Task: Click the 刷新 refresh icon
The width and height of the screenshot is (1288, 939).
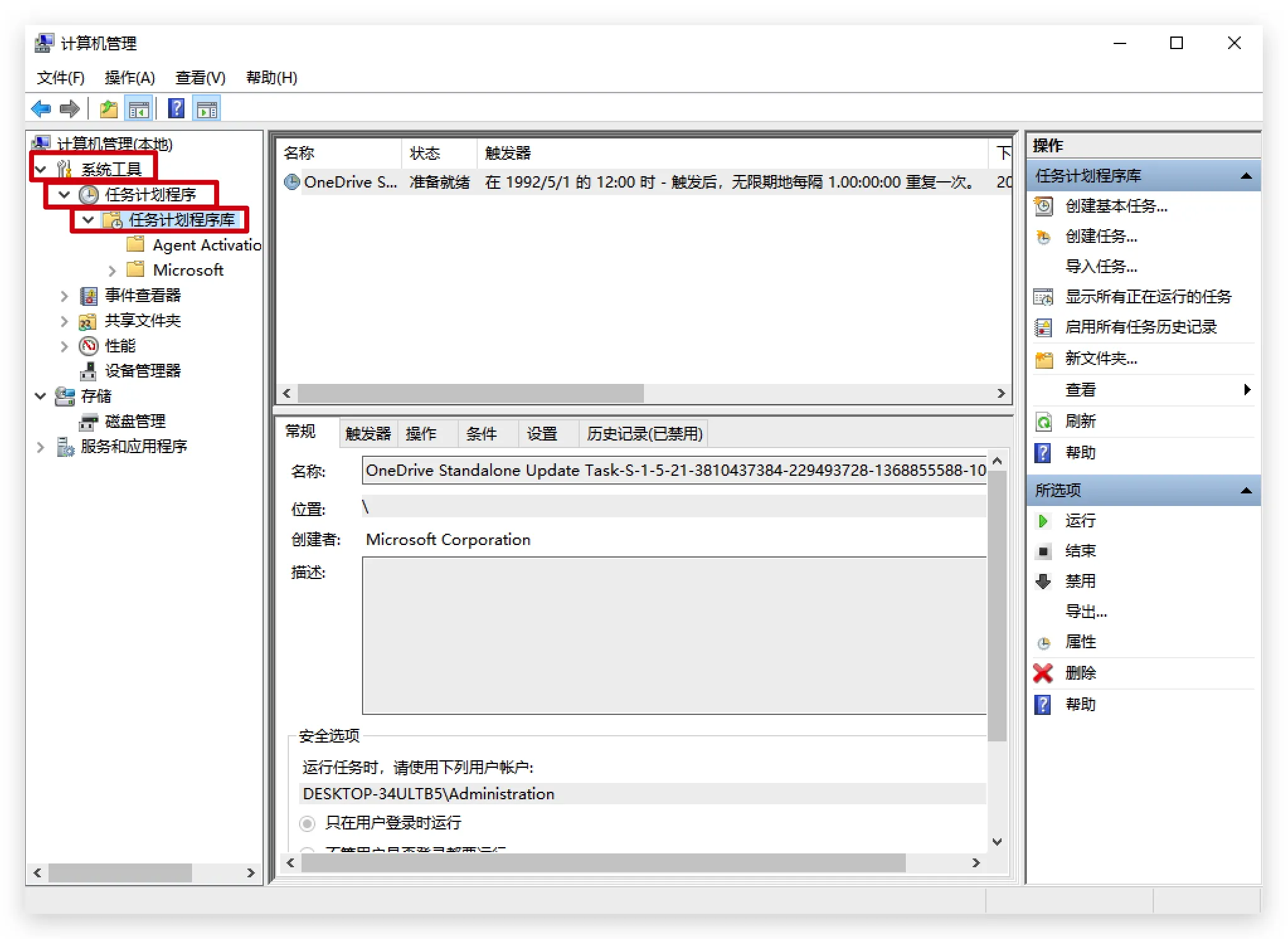Action: pos(1044,421)
